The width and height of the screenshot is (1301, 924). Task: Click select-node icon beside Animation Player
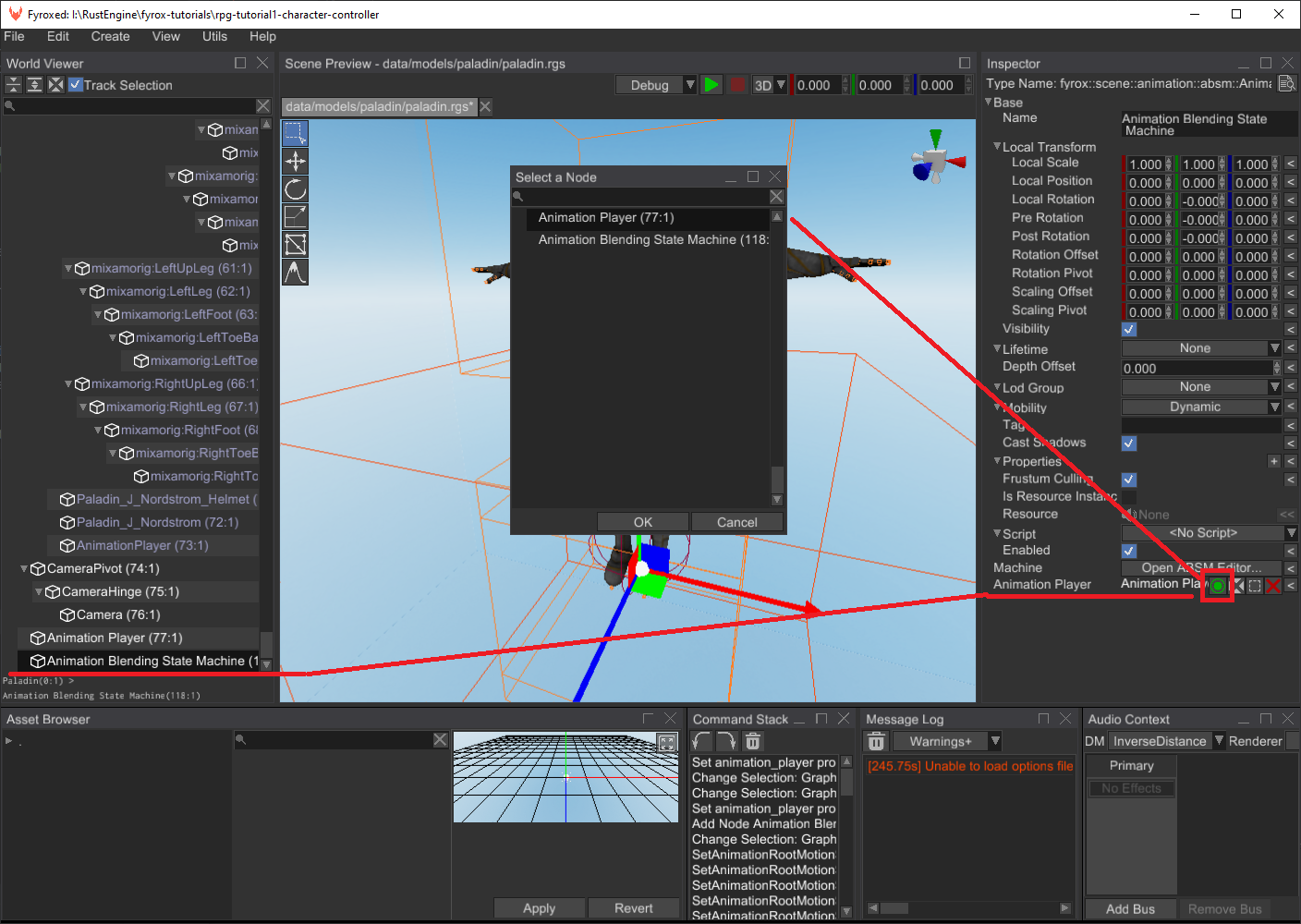pyautogui.click(x=1255, y=586)
